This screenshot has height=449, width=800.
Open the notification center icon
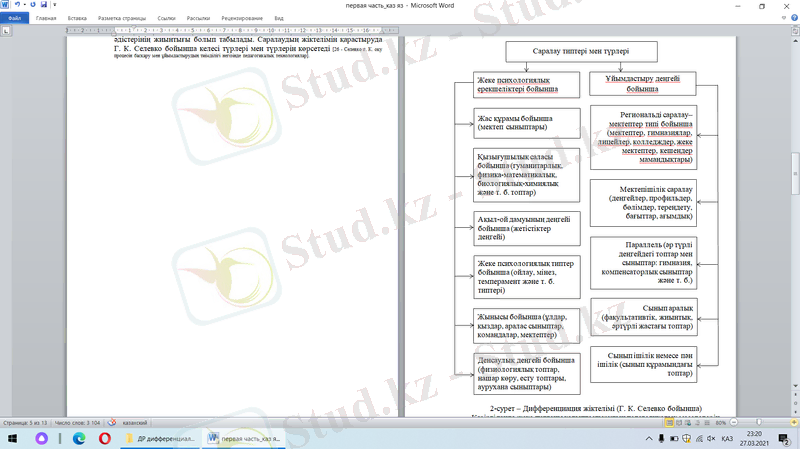[784, 438]
